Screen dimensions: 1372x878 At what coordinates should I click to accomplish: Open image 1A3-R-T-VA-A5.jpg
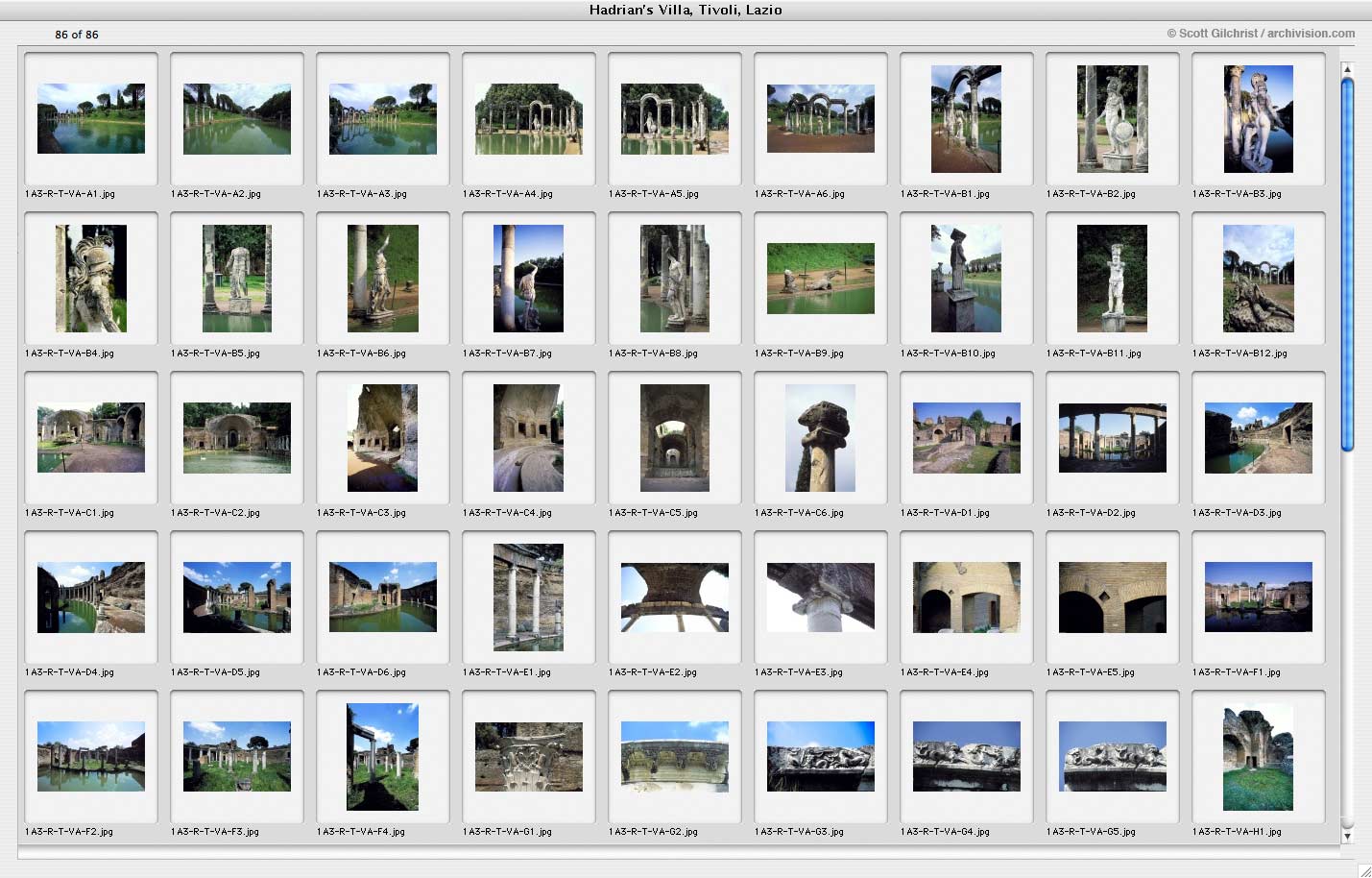click(675, 119)
